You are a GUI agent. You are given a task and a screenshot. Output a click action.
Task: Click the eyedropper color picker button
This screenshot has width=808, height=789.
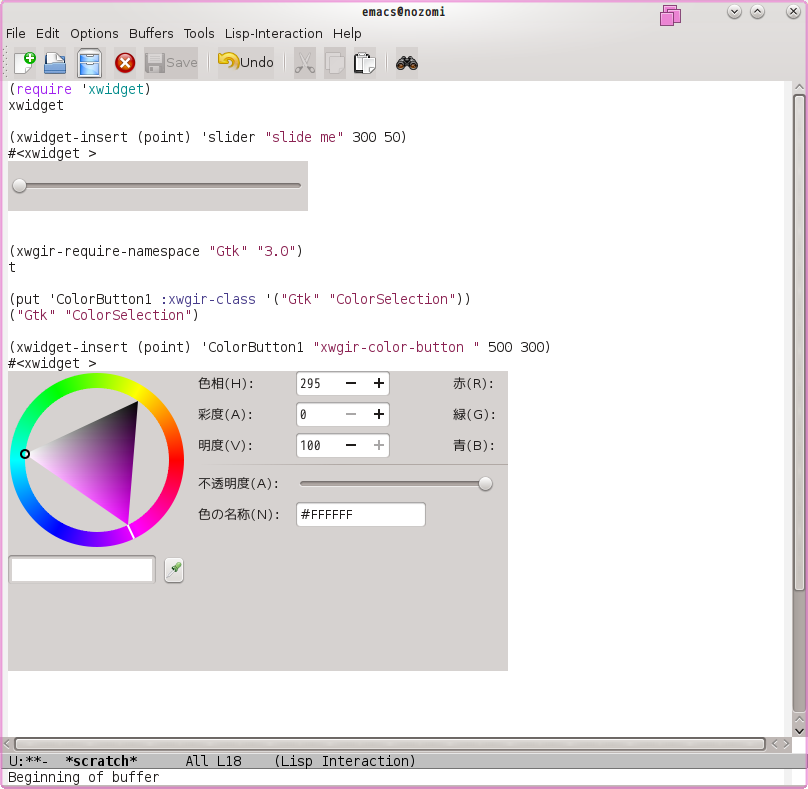click(x=174, y=570)
